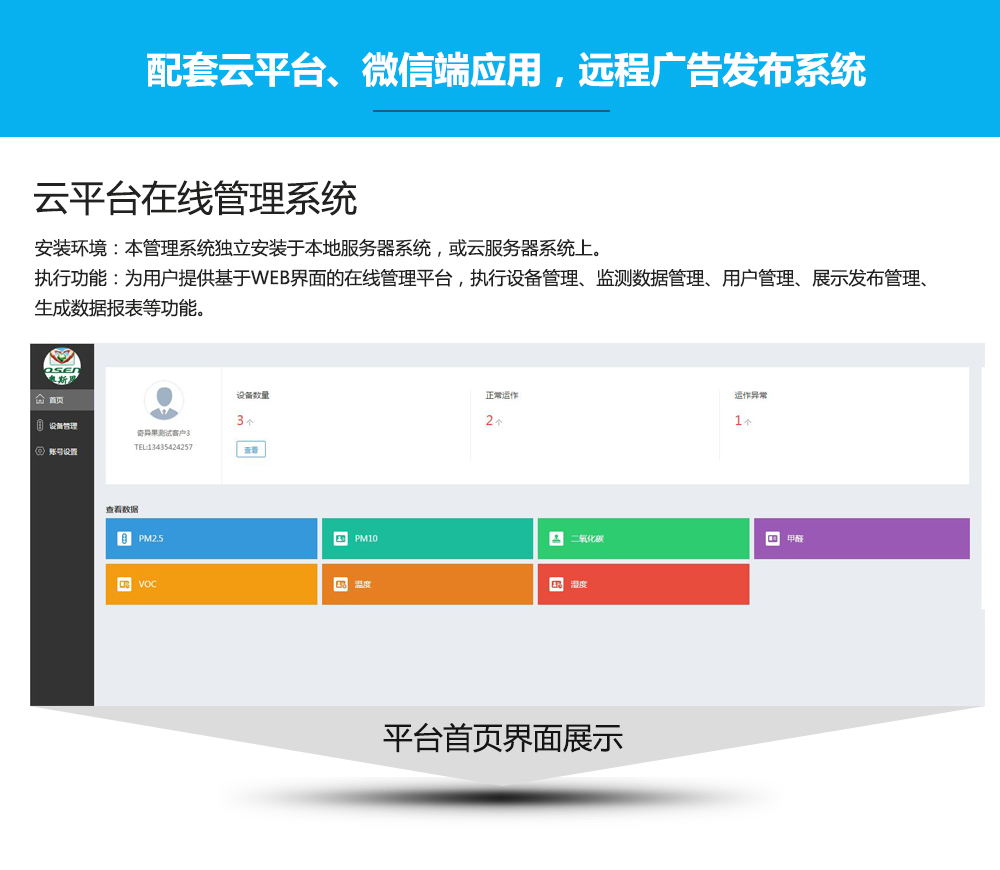
Task: Click the gear icon beside 账号设置
Action: click(40, 451)
